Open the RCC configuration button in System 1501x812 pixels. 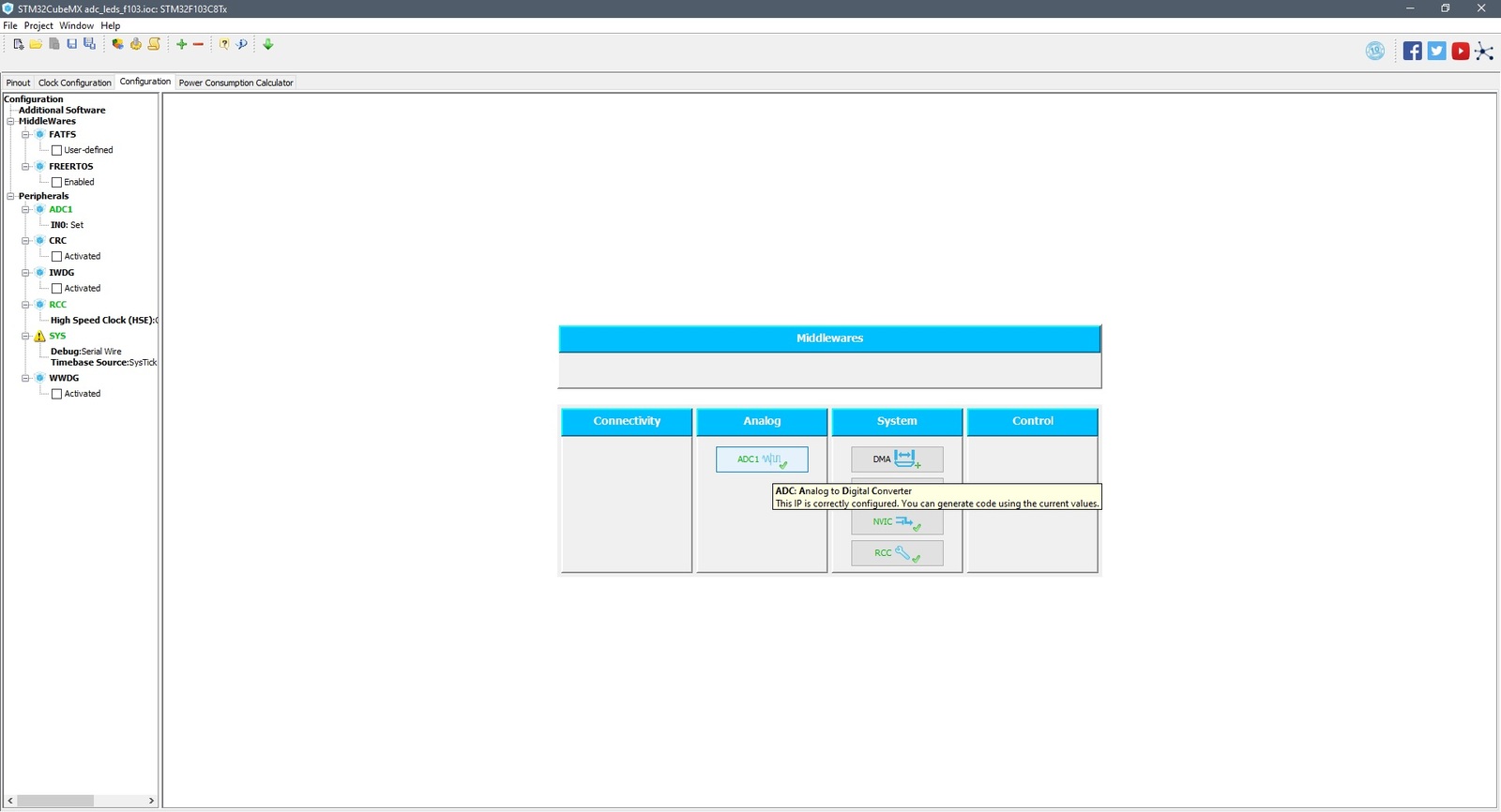pos(897,553)
